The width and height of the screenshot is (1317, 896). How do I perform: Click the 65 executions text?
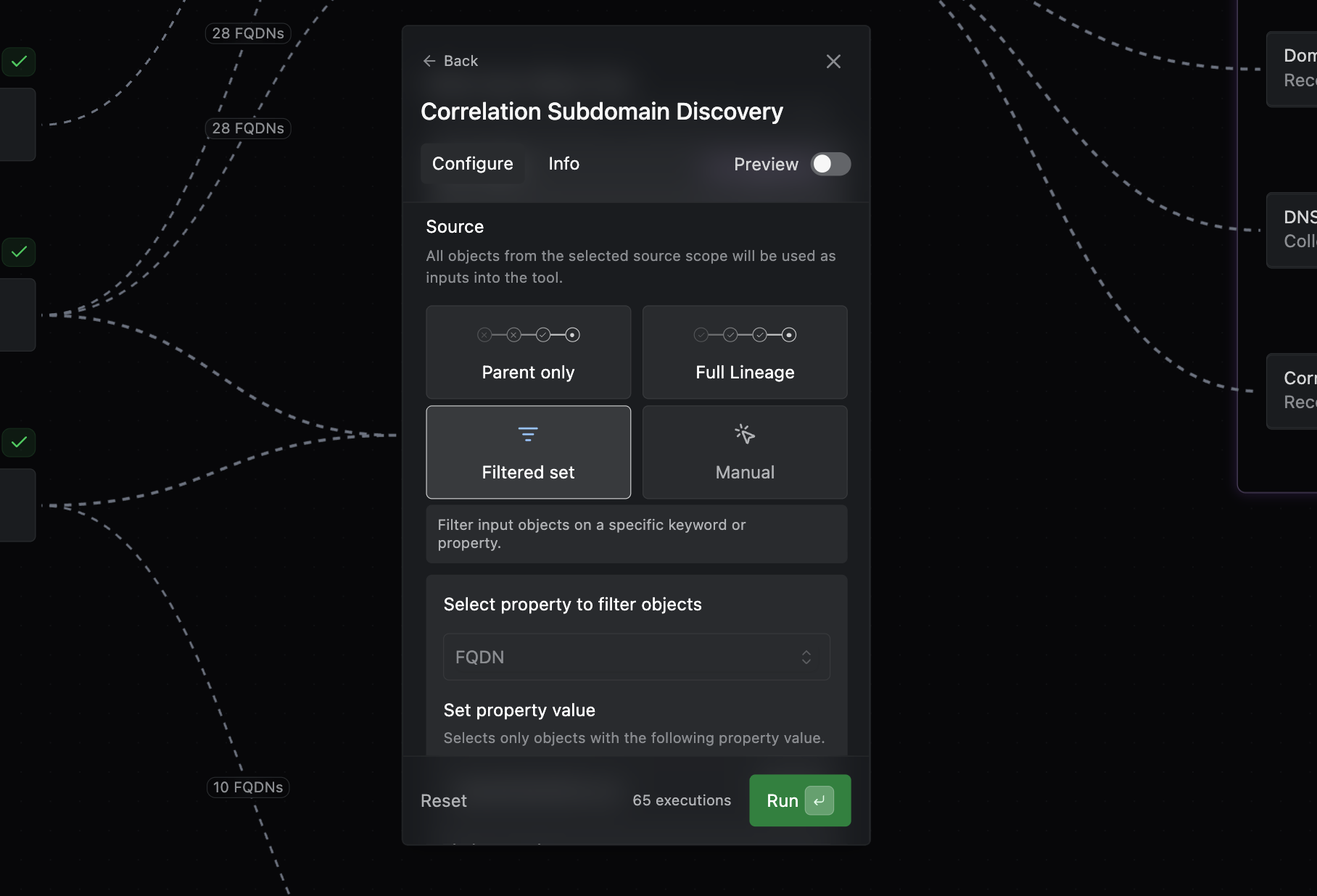(681, 800)
